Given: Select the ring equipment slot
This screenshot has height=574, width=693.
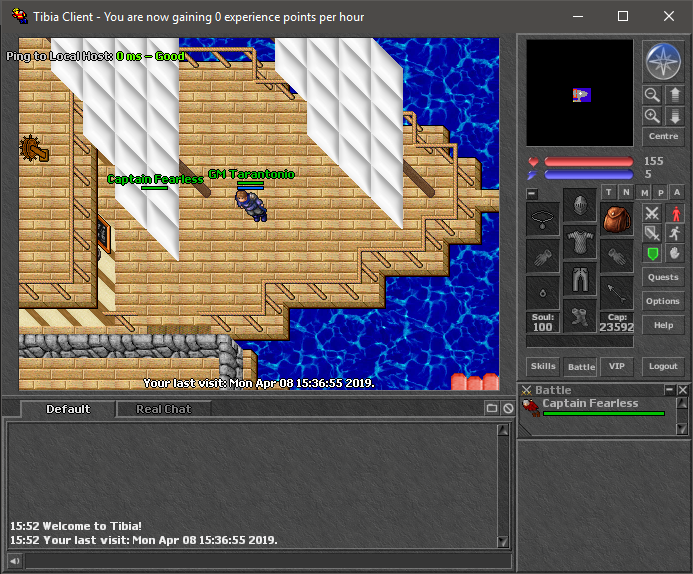Looking at the screenshot, I should click(543, 293).
